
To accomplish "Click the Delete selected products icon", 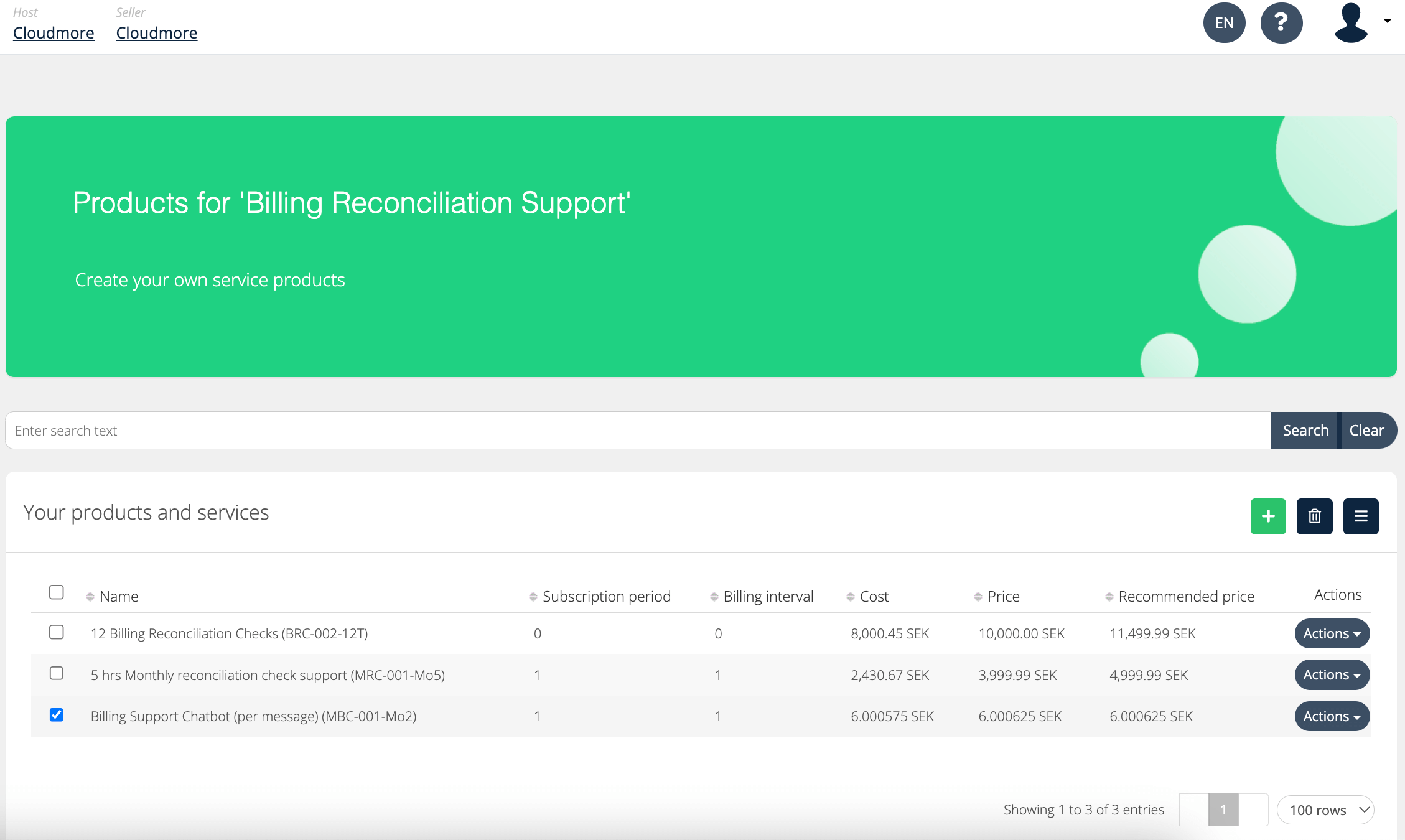I will point(1314,516).
